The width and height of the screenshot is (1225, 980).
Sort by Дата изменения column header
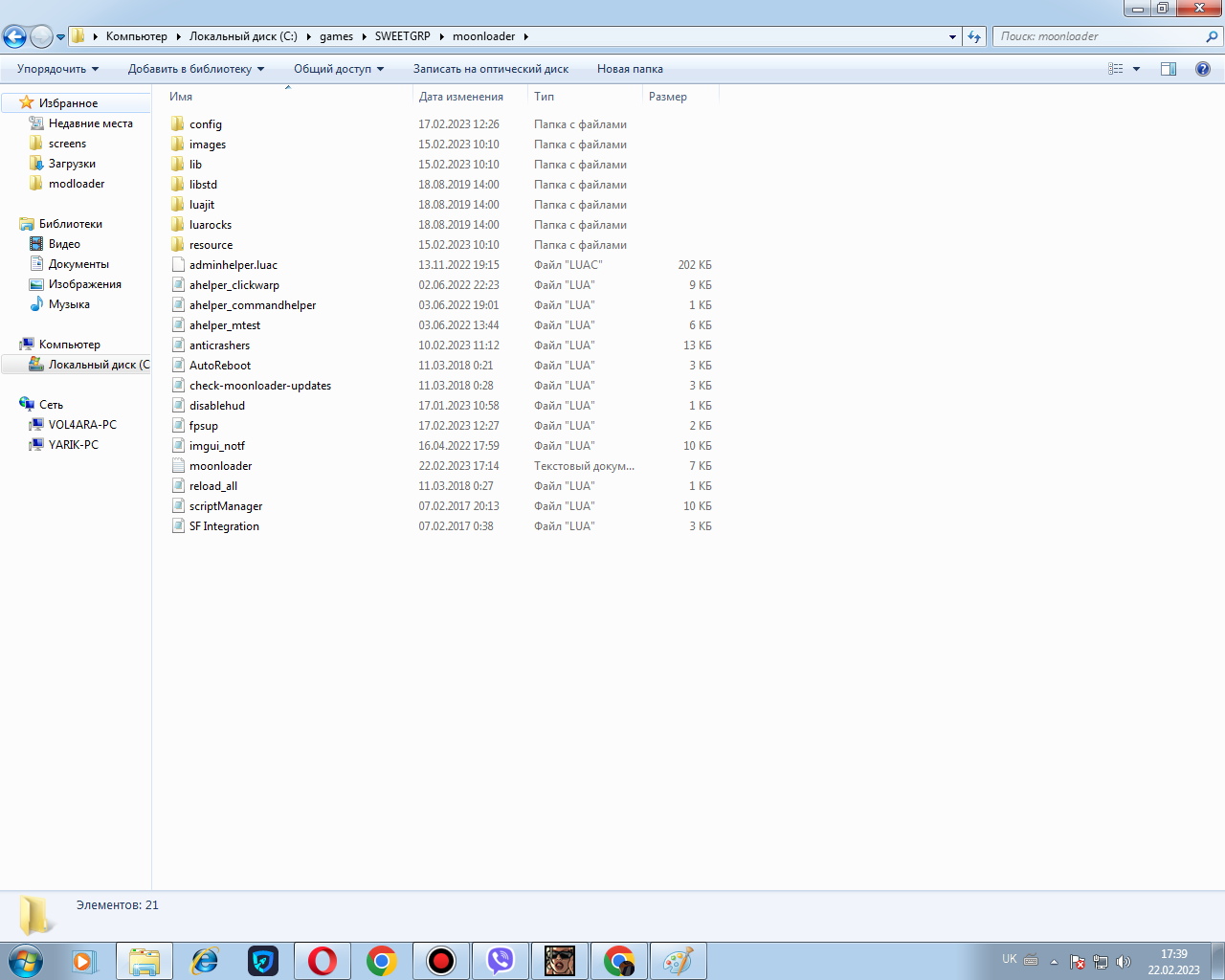[461, 97]
